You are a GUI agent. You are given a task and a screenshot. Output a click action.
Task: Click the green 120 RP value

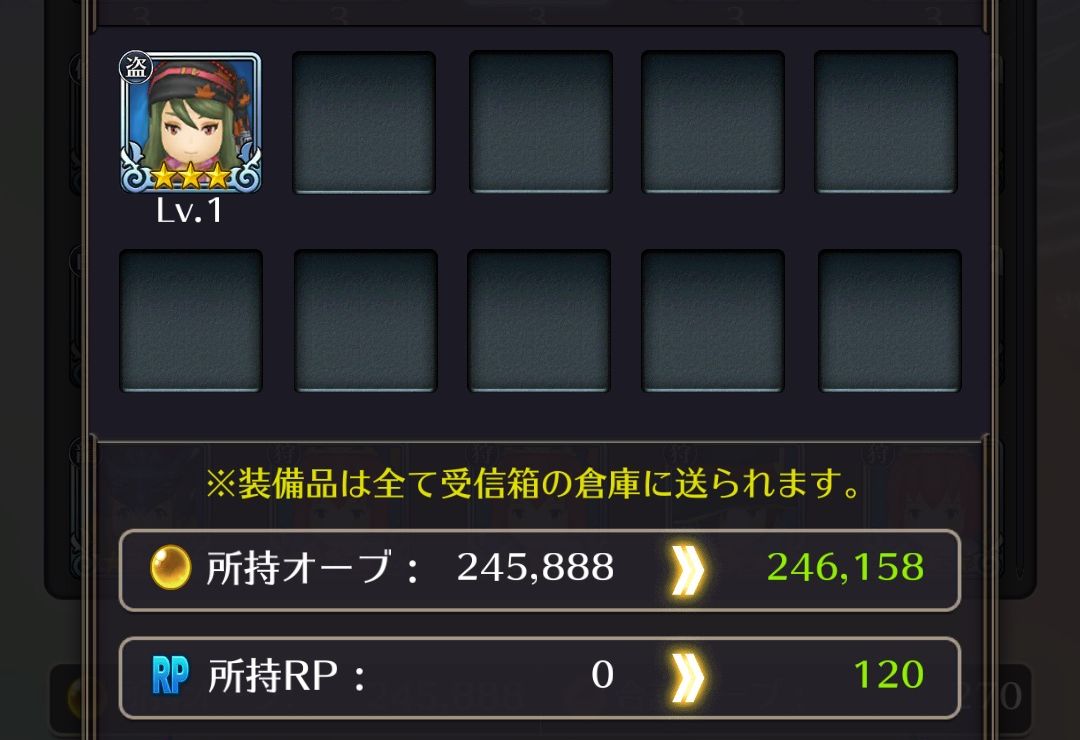889,675
